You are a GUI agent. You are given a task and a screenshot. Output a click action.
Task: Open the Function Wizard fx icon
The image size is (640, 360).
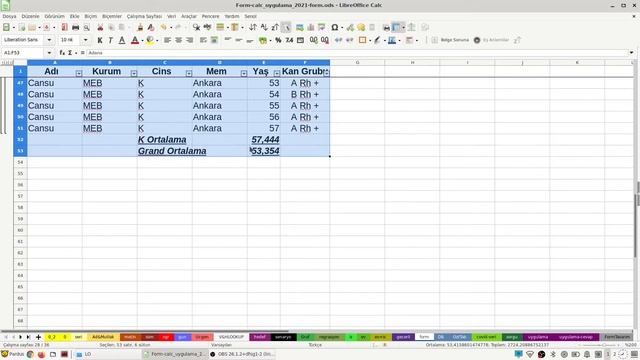62,53
